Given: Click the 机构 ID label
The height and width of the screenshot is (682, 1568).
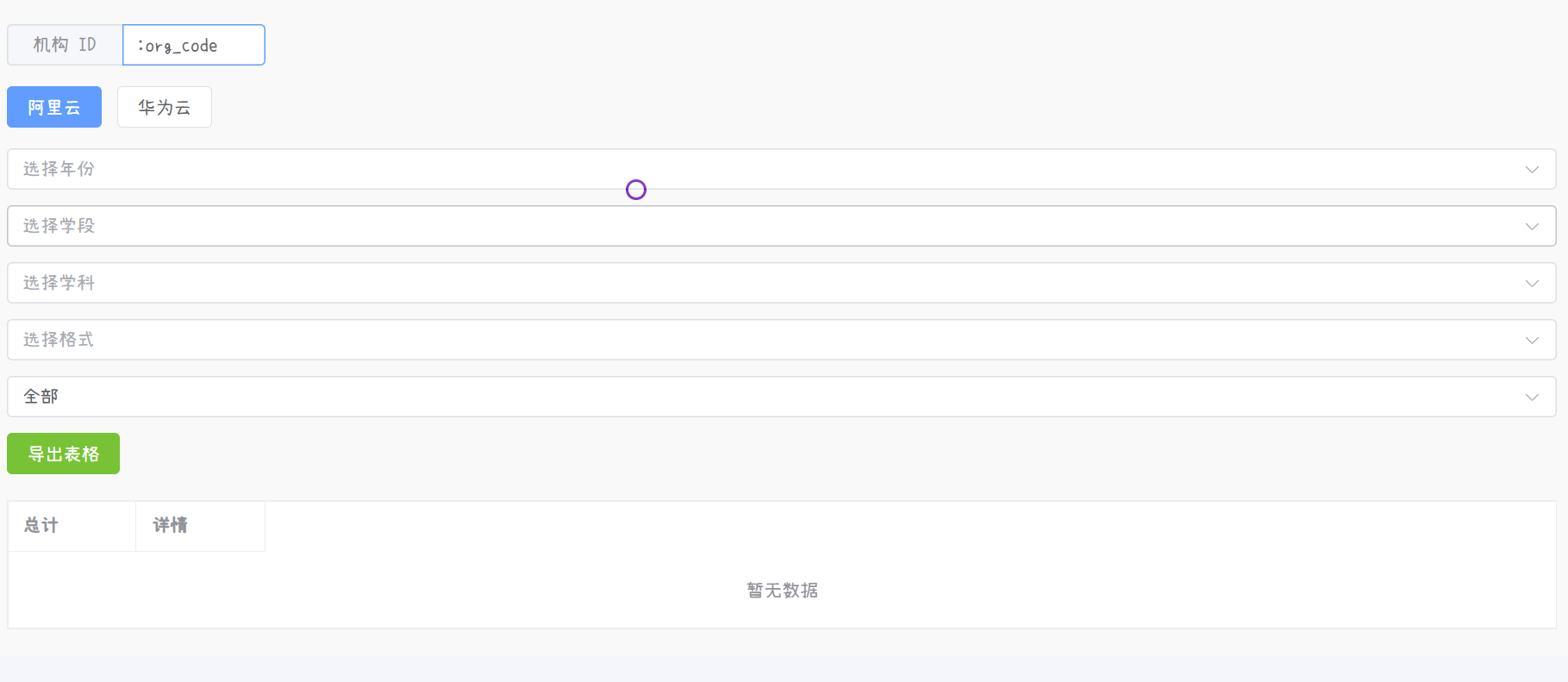Looking at the screenshot, I should (65, 45).
